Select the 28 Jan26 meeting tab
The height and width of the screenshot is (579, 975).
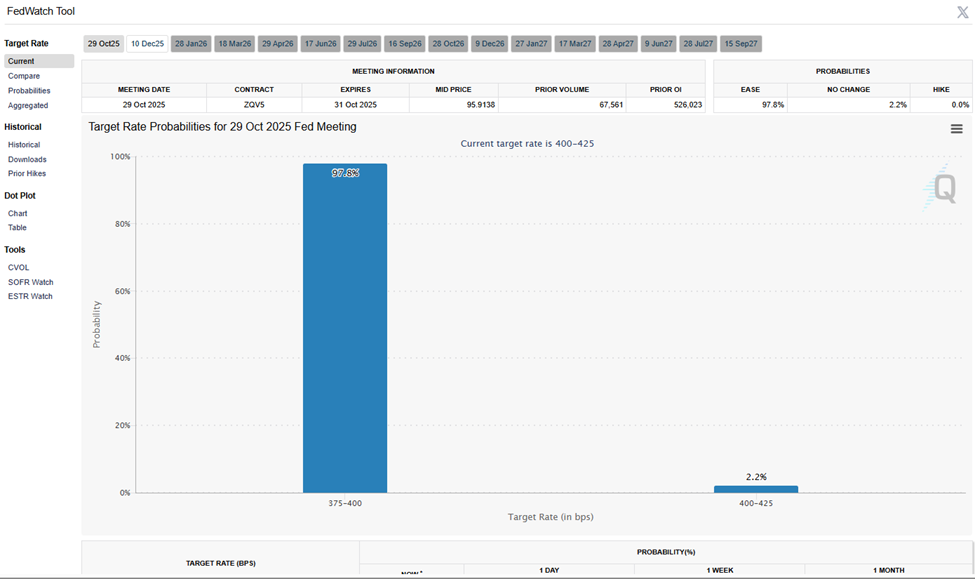pyautogui.click(x=190, y=43)
